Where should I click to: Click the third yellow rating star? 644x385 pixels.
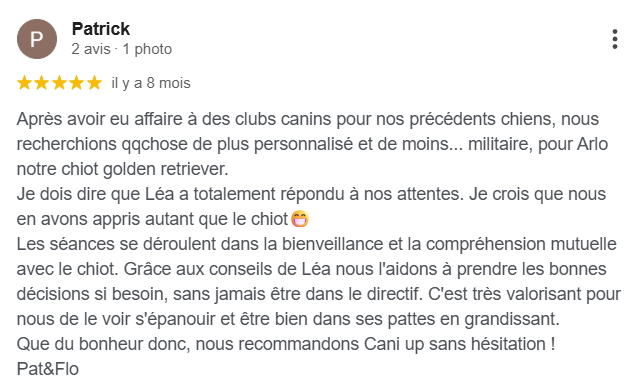[x=59, y=83]
